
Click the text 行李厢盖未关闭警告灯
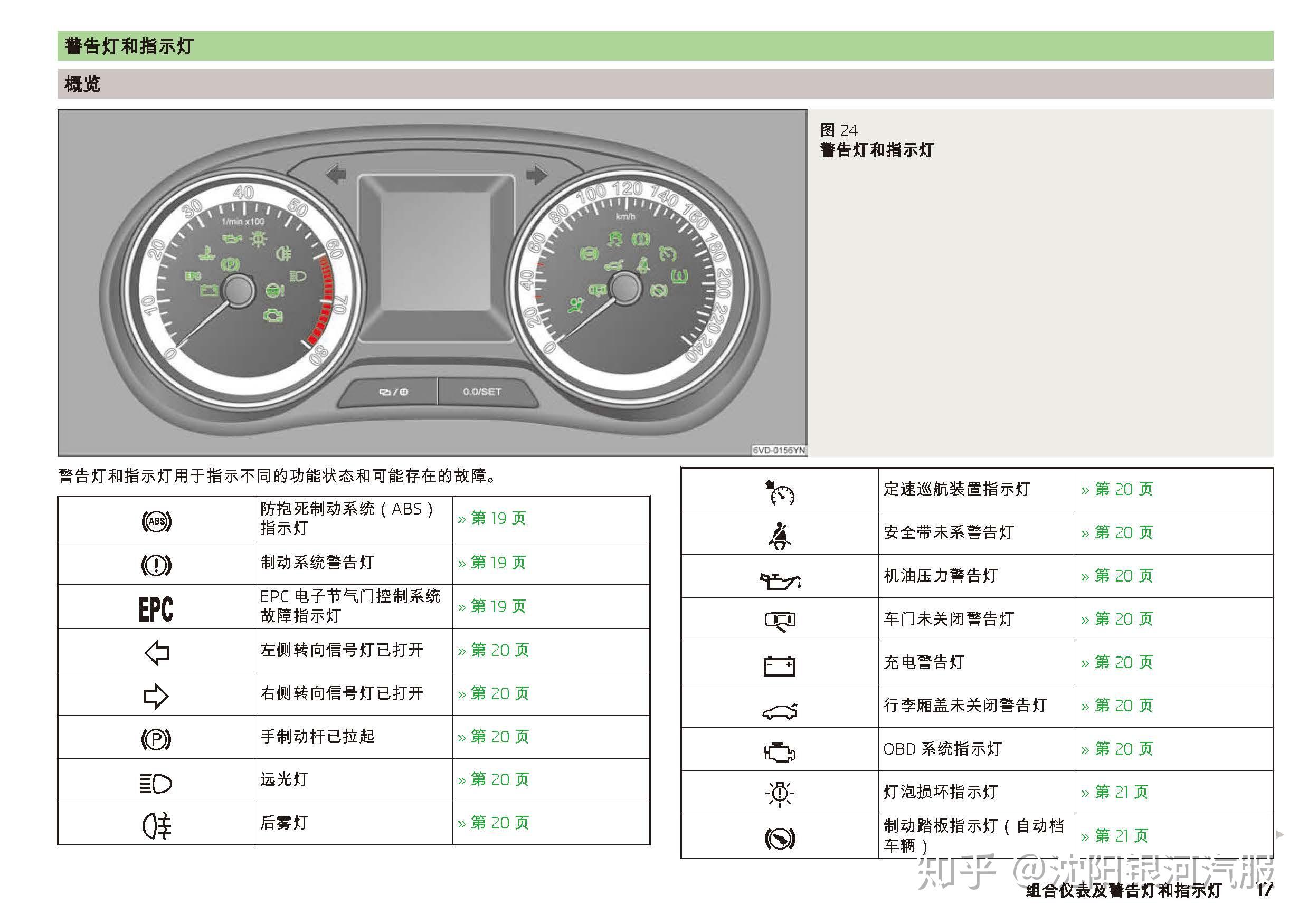pyautogui.click(x=965, y=706)
